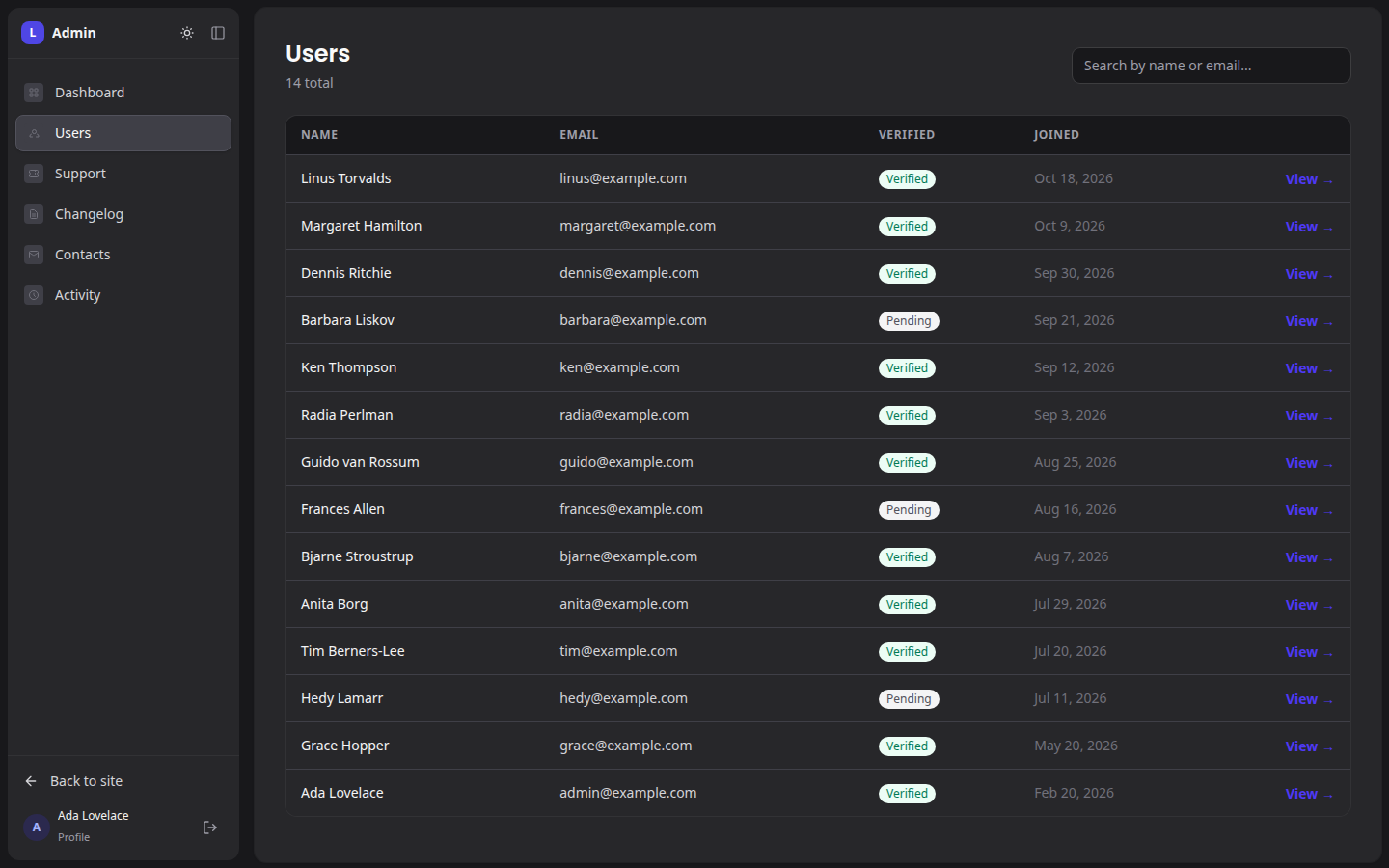View Radia Perlman's details

click(x=1309, y=416)
